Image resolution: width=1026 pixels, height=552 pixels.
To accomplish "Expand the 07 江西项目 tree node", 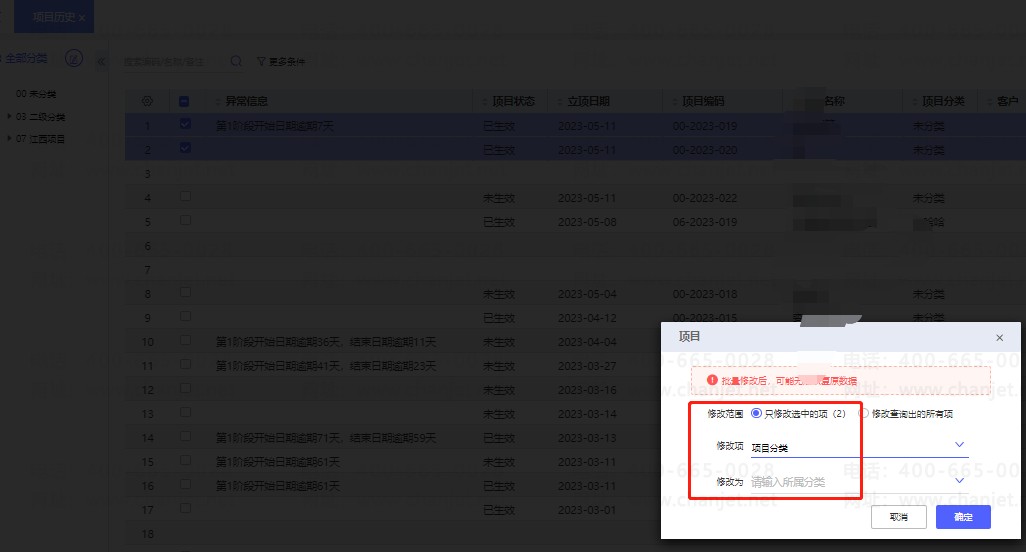I will (x=9, y=139).
